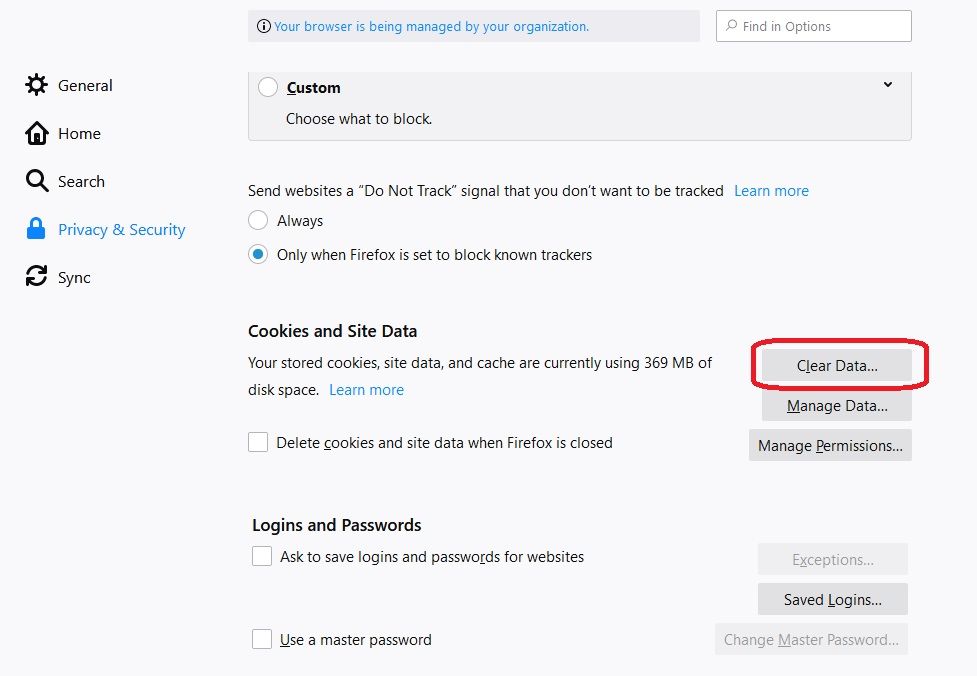
Task: Click the Sync arrows icon
Action: point(36,276)
